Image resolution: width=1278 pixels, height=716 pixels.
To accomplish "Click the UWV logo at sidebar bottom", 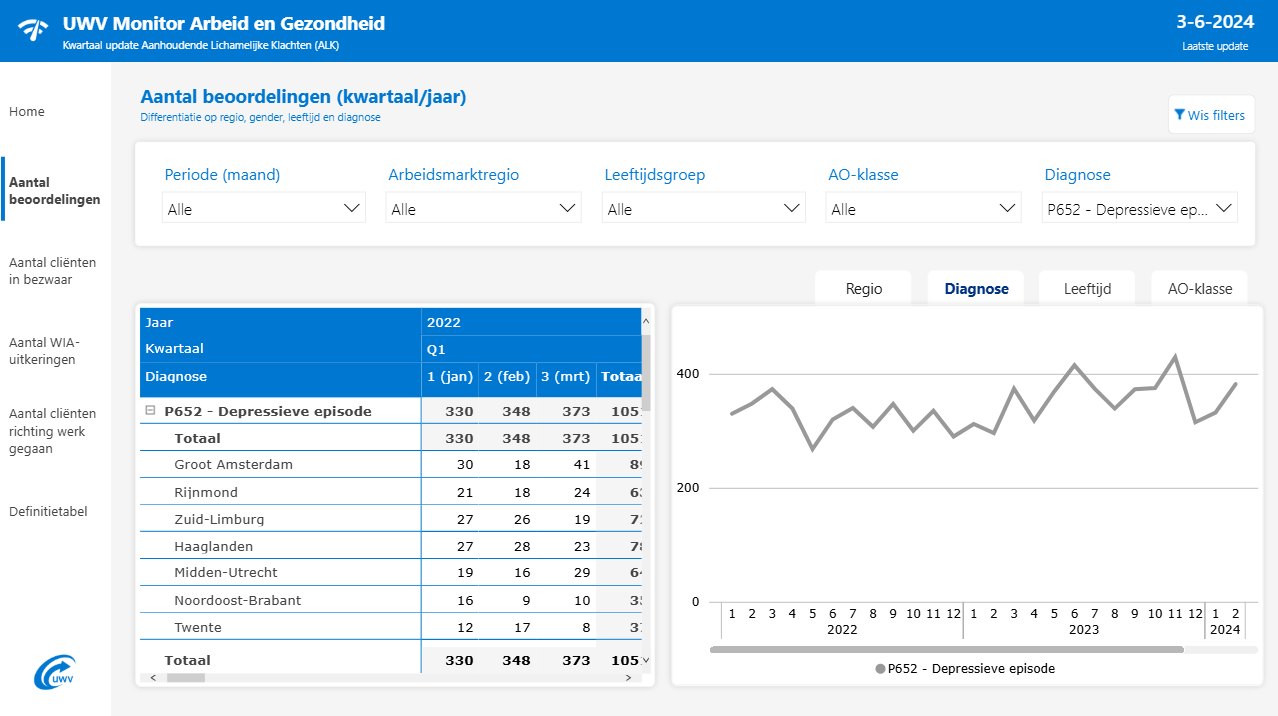I will pos(55,672).
